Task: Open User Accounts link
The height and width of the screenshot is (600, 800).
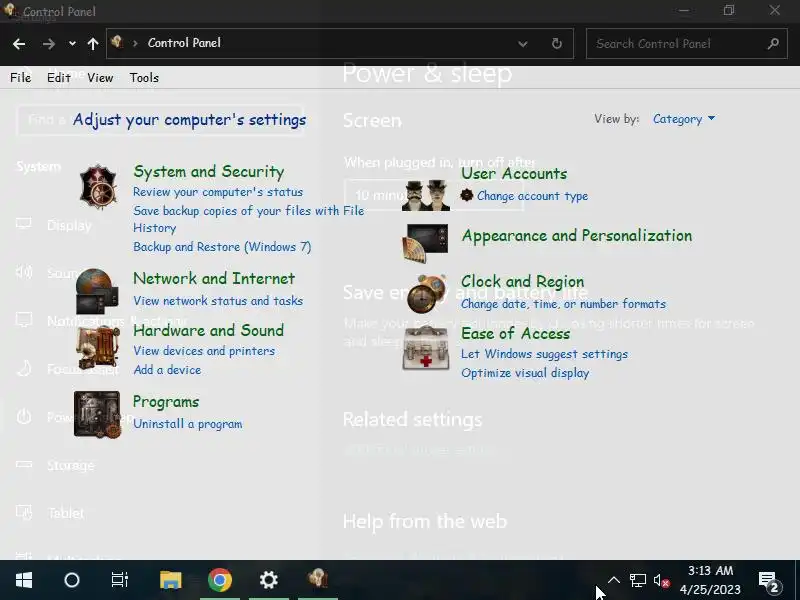Action: (514, 173)
